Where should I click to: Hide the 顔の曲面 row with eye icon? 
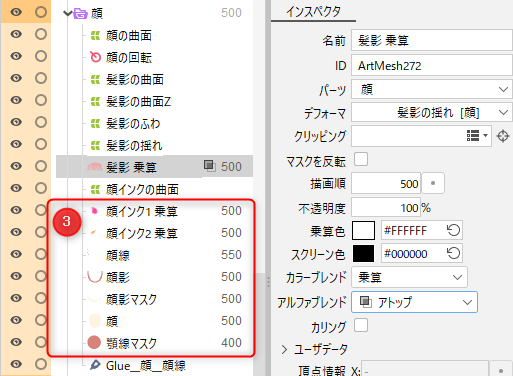tap(16, 34)
